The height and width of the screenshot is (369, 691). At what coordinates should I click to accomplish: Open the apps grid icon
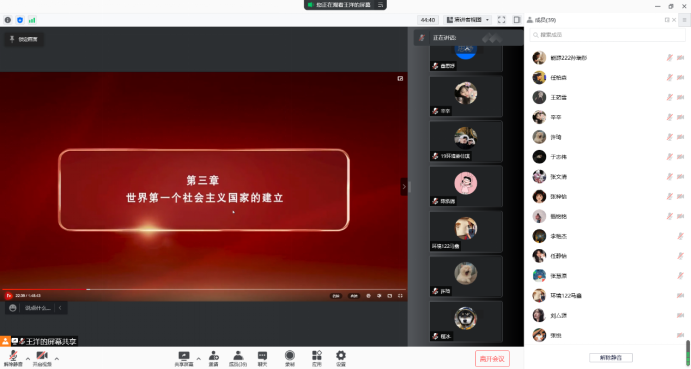click(x=316, y=358)
